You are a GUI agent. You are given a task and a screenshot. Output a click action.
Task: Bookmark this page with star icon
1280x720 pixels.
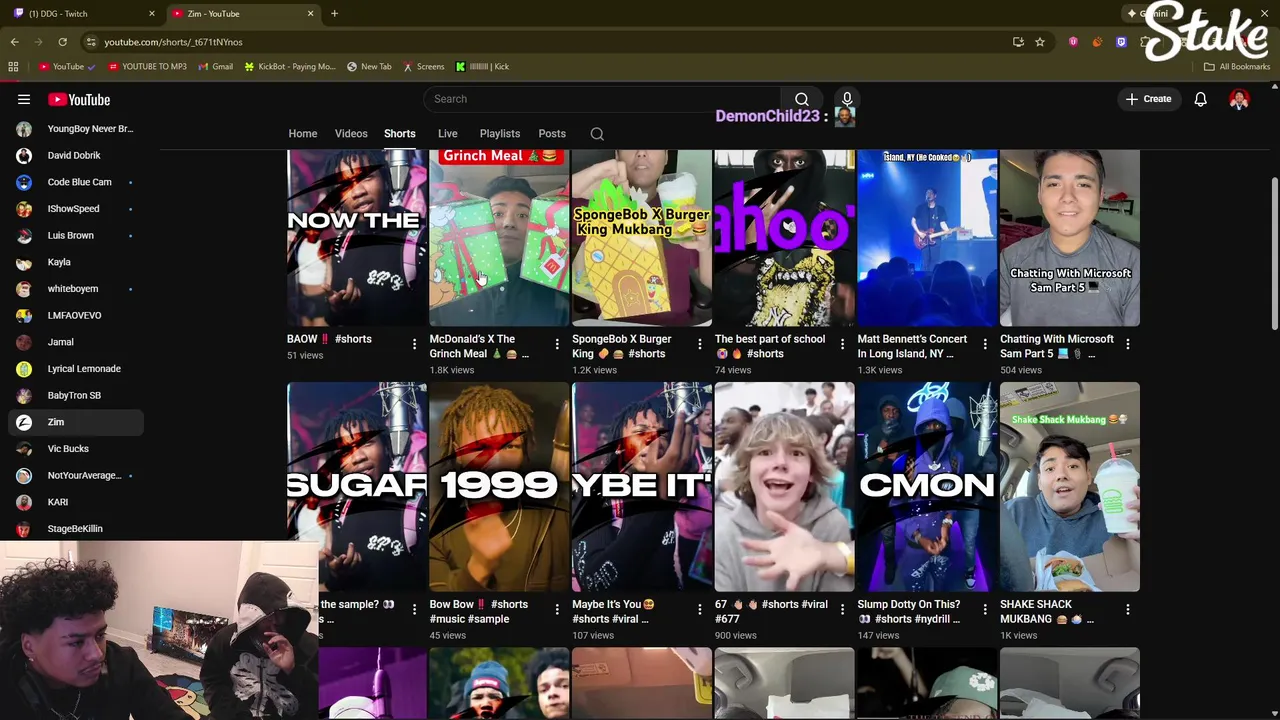point(1040,42)
